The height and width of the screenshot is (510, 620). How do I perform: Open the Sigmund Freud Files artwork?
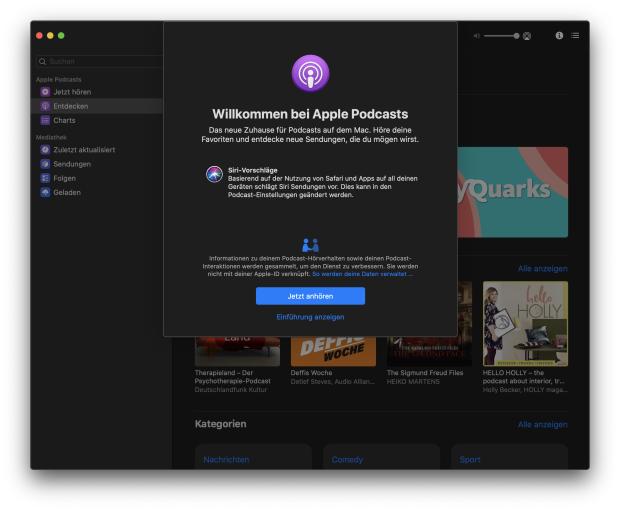coord(429,351)
